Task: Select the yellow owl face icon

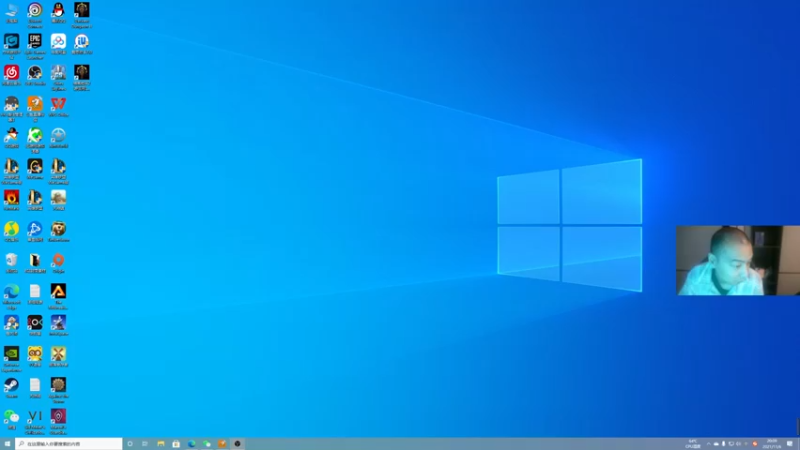Action: point(35,356)
